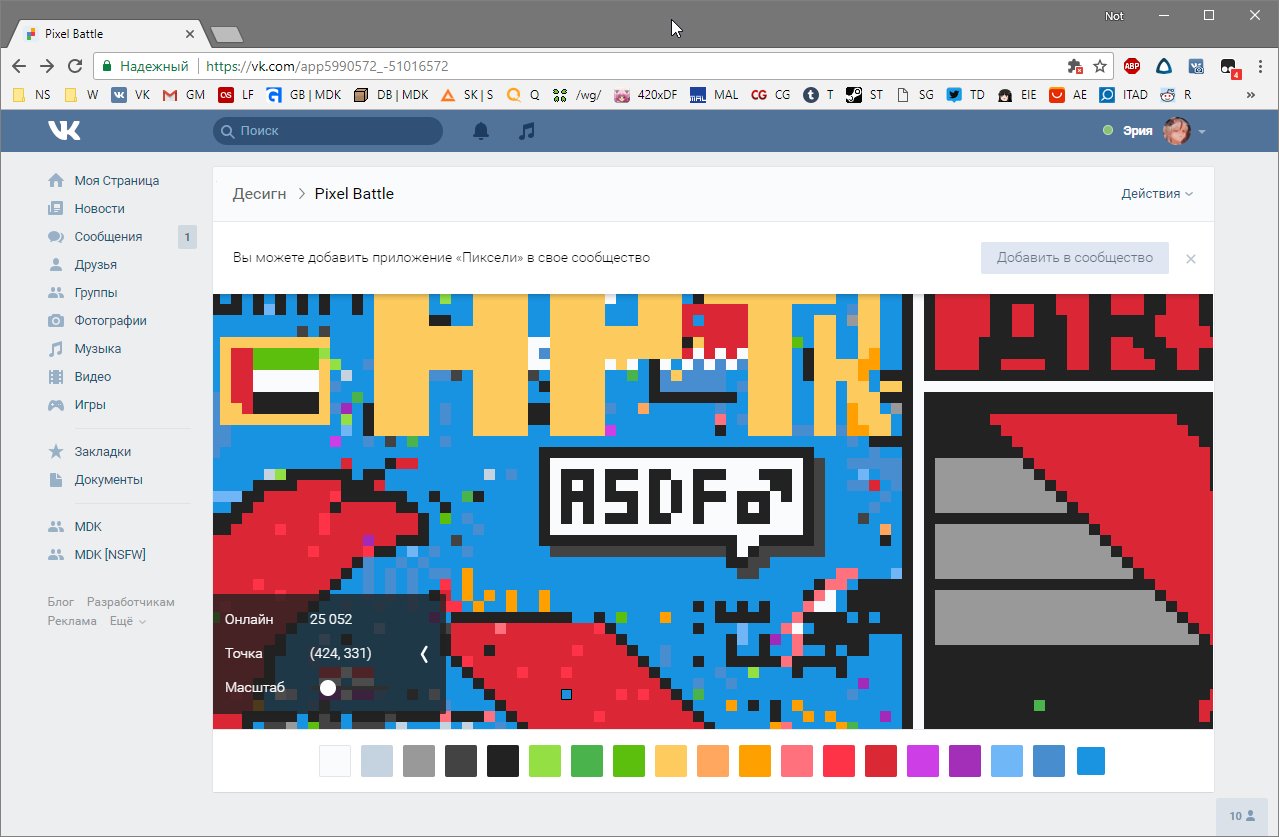Collapse the Pixel Battle stats panel chevron
This screenshot has height=837, width=1279.
tap(423, 654)
